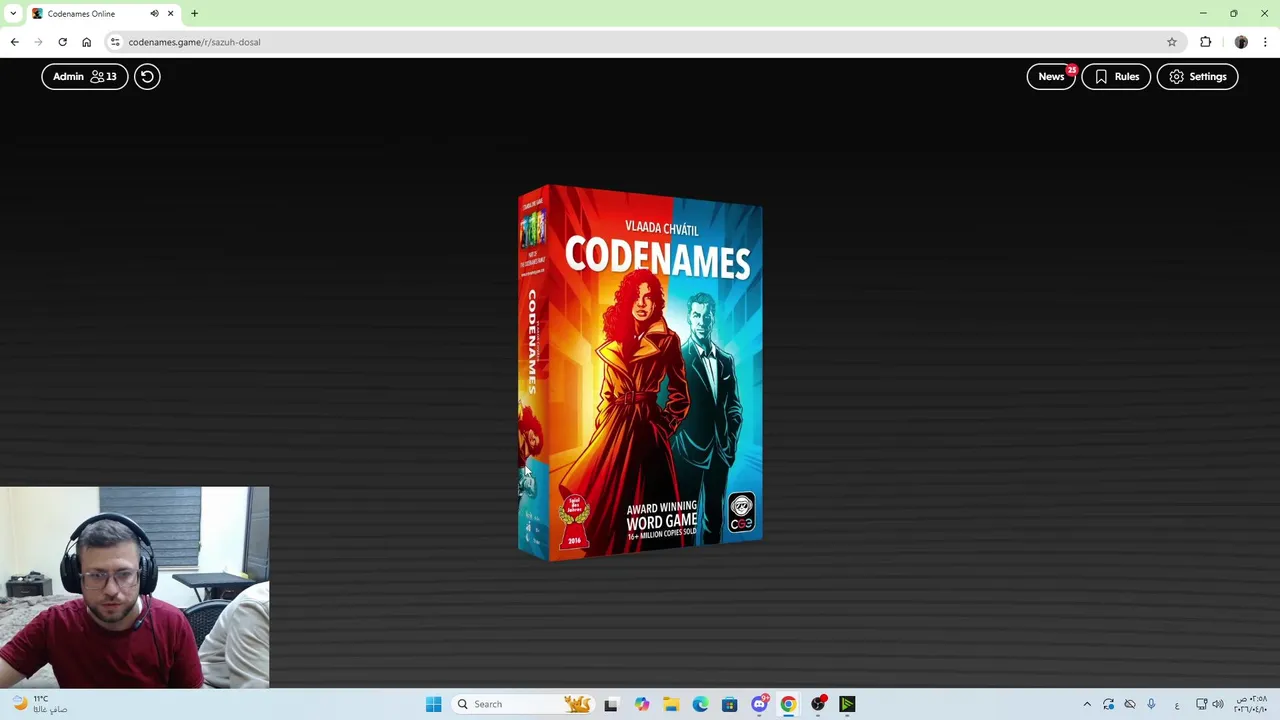The height and width of the screenshot is (720, 1280).
Task: Open the browser extensions puzzle icon
Action: point(1205,42)
